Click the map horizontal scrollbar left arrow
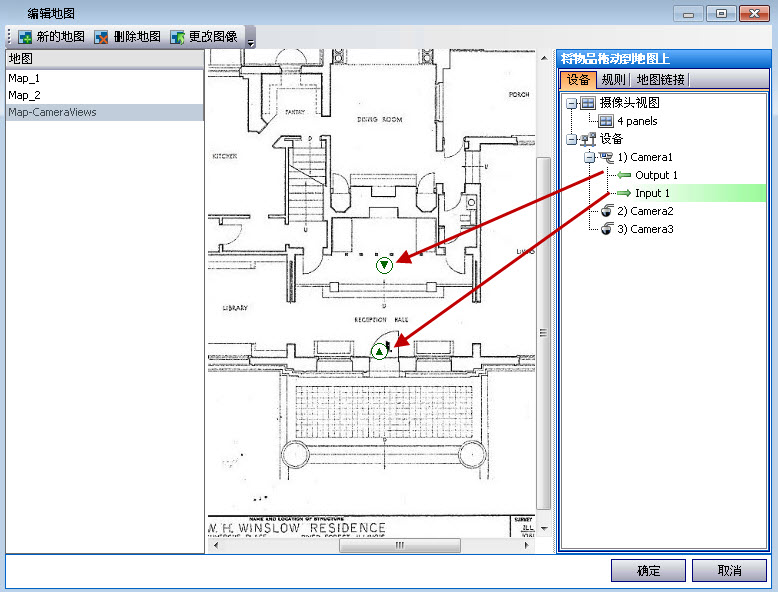 coord(216,545)
